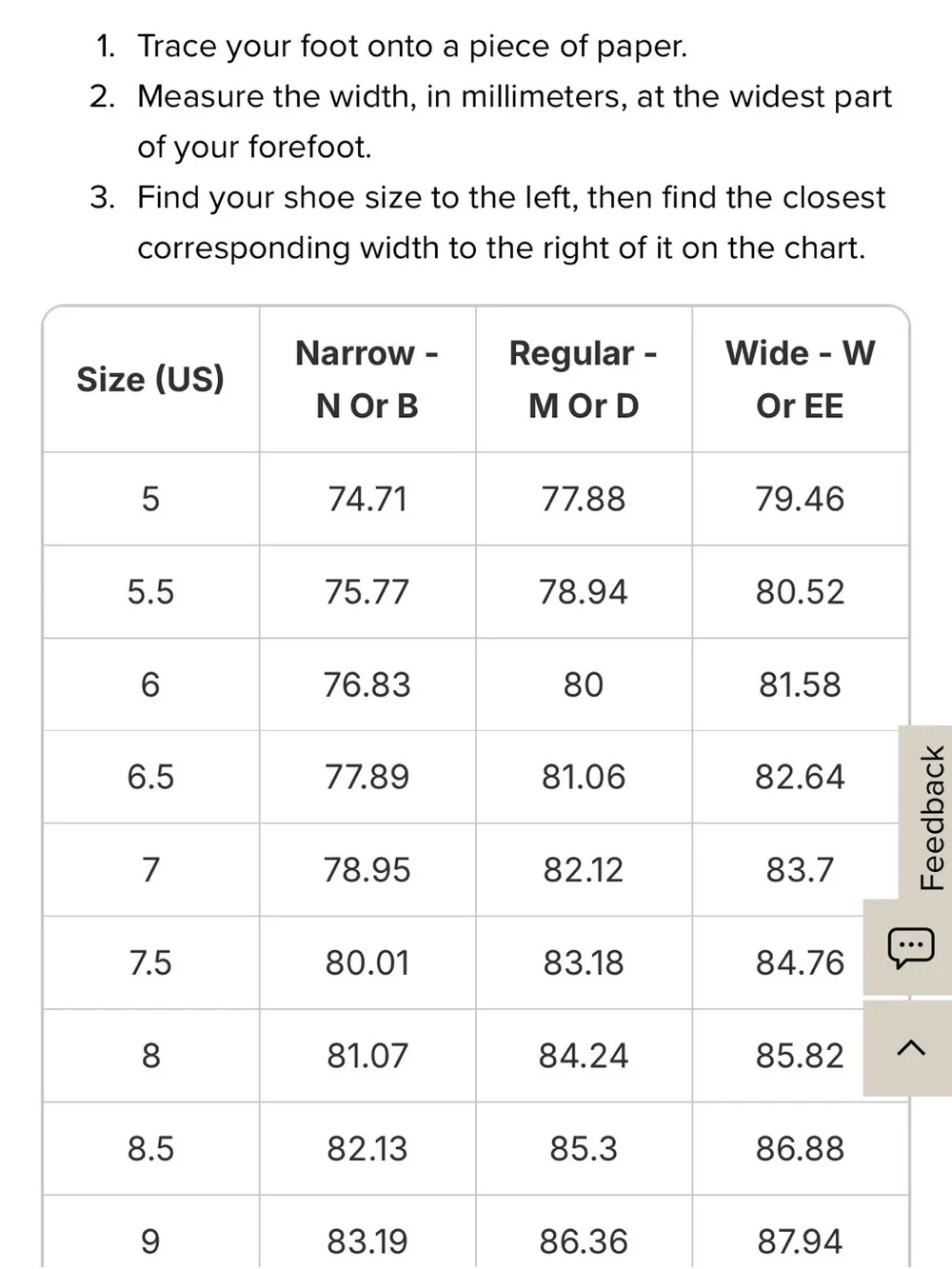The height and width of the screenshot is (1269, 952).
Task: Select the 81.07 narrow cell for size 8
Action: pos(367,1056)
